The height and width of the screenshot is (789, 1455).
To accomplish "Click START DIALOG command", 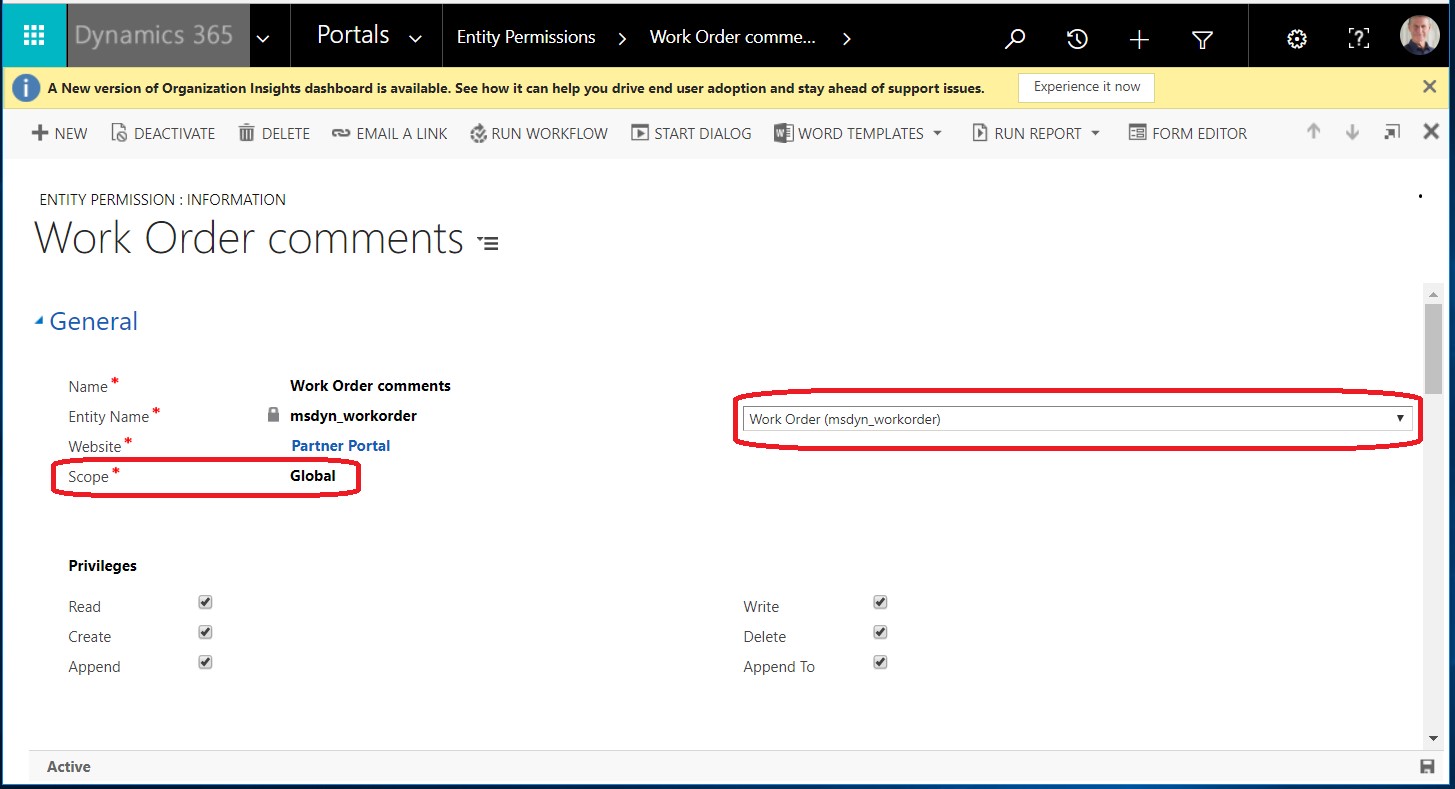I will click(x=692, y=133).
